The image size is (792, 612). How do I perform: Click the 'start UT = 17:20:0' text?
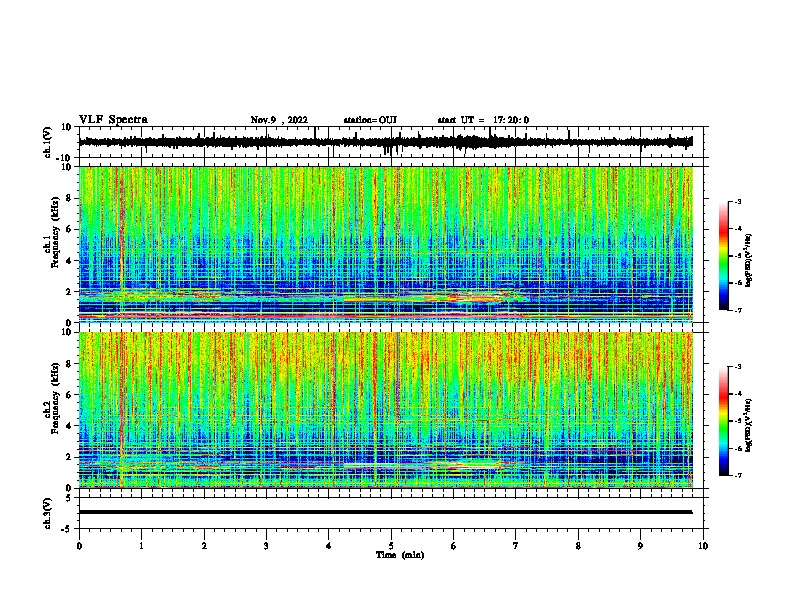pyautogui.click(x=483, y=120)
